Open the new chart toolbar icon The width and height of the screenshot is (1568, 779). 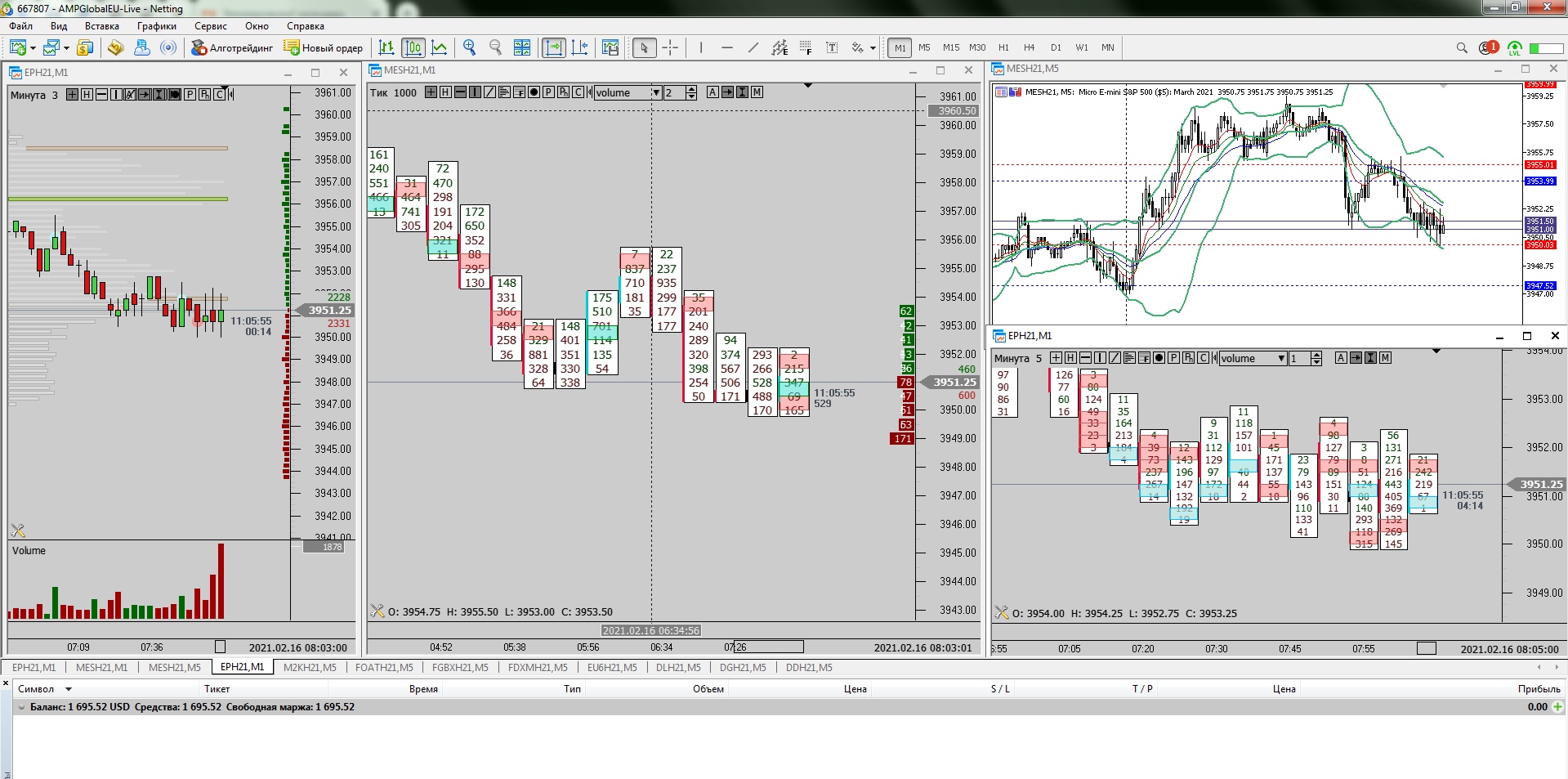(x=17, y=47)
